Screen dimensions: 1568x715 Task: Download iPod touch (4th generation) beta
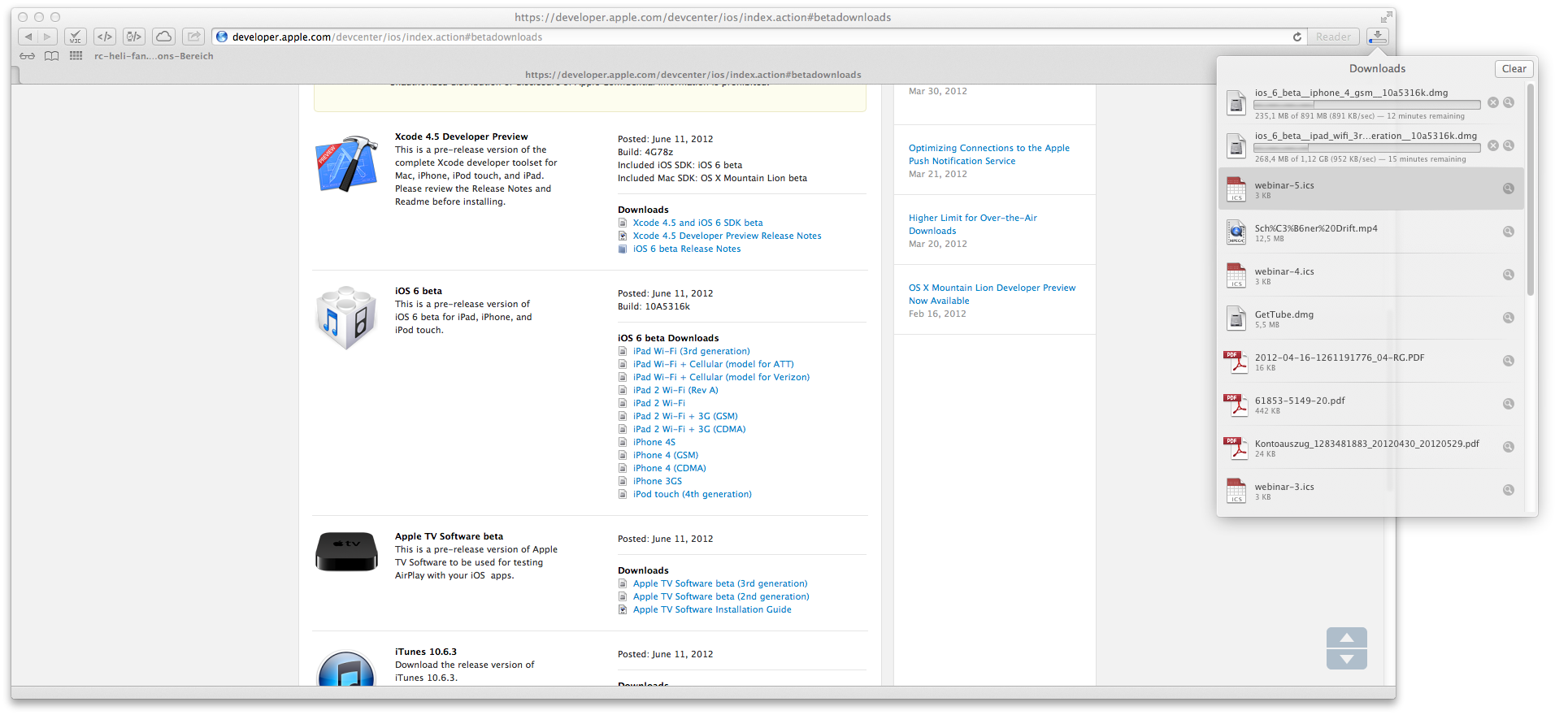(692, 494)
